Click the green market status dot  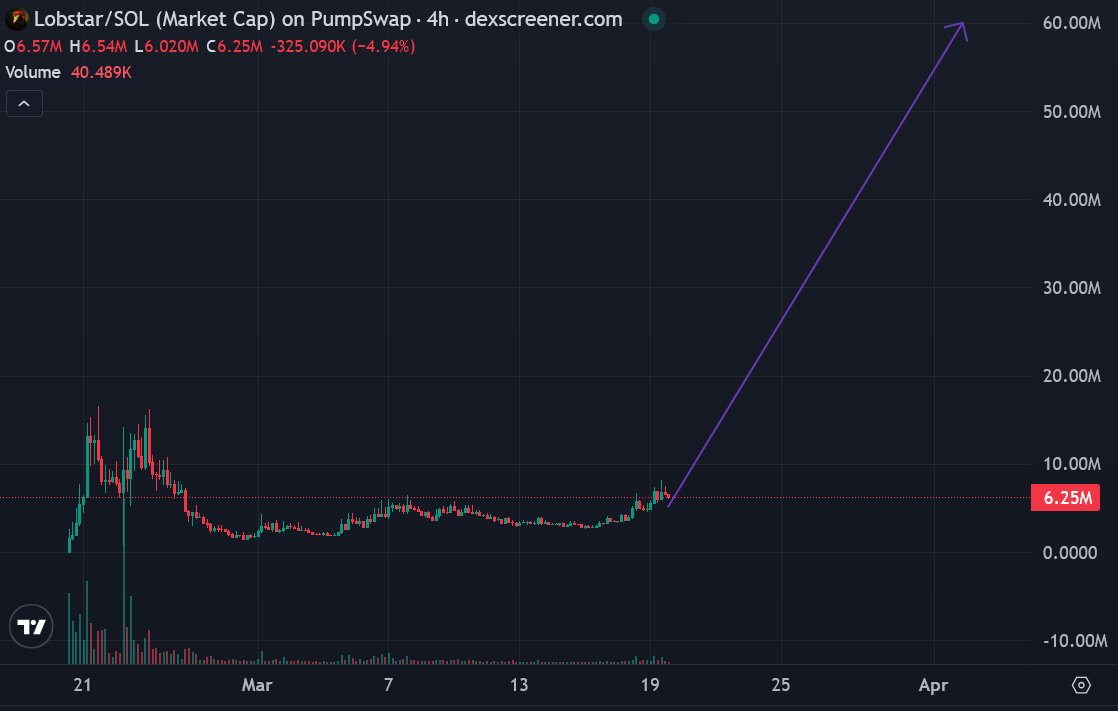tap(653, 19)
